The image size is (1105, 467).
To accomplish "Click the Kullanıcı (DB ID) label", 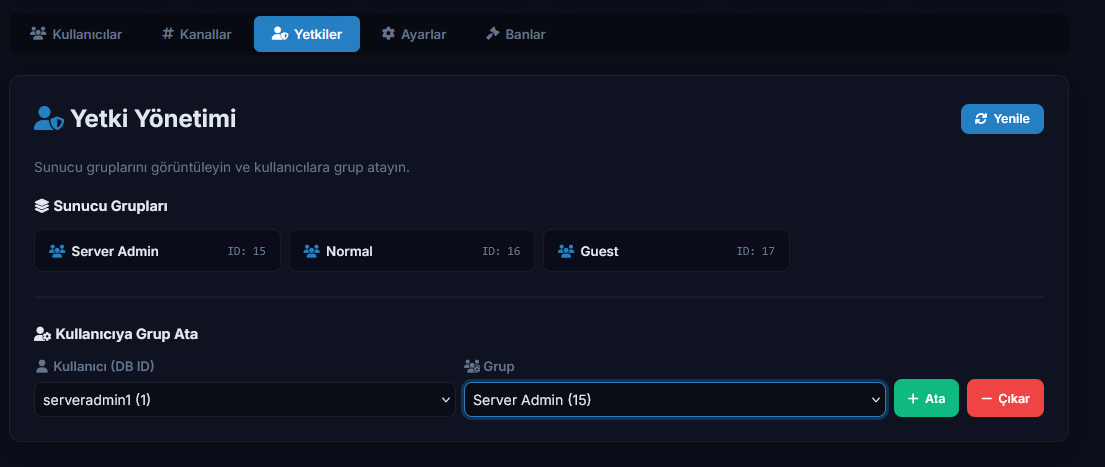I will [104, 366].
